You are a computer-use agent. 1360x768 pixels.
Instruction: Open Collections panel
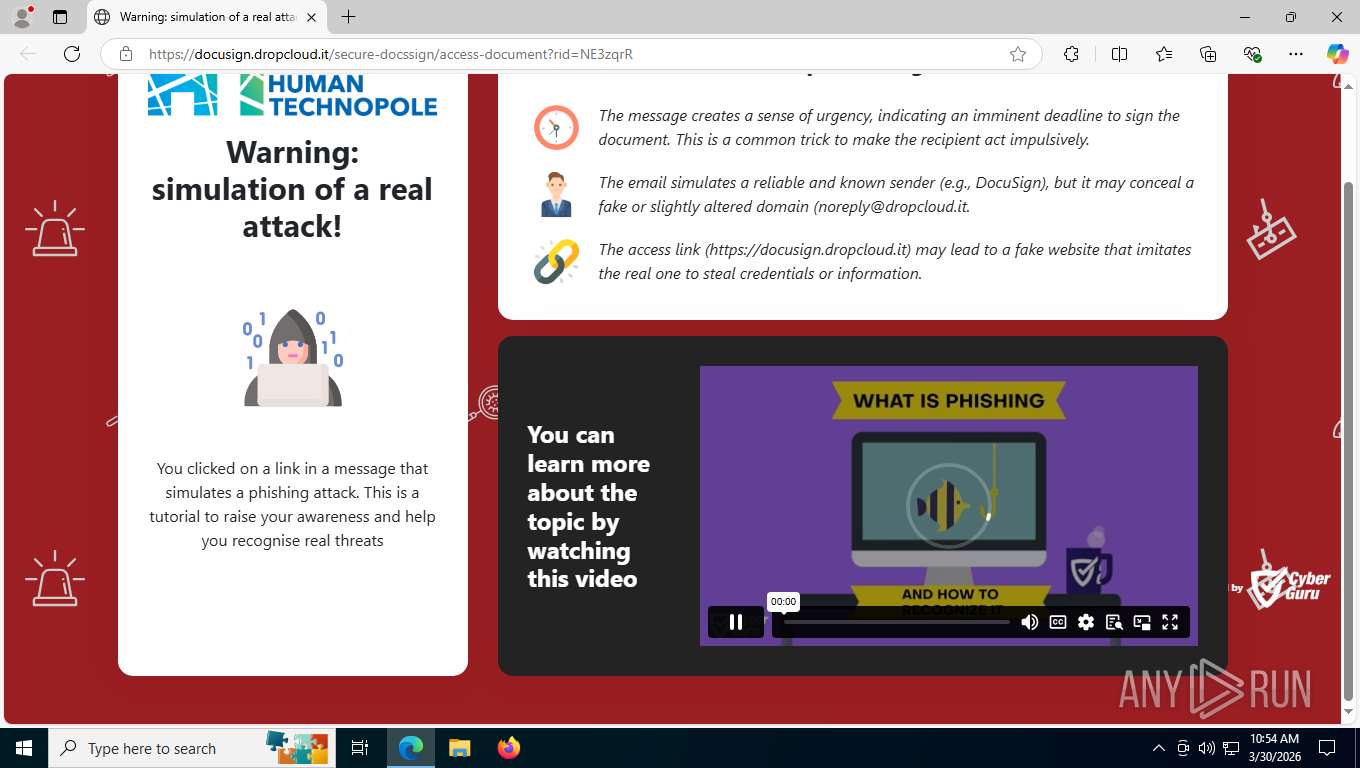(1208, 54)
